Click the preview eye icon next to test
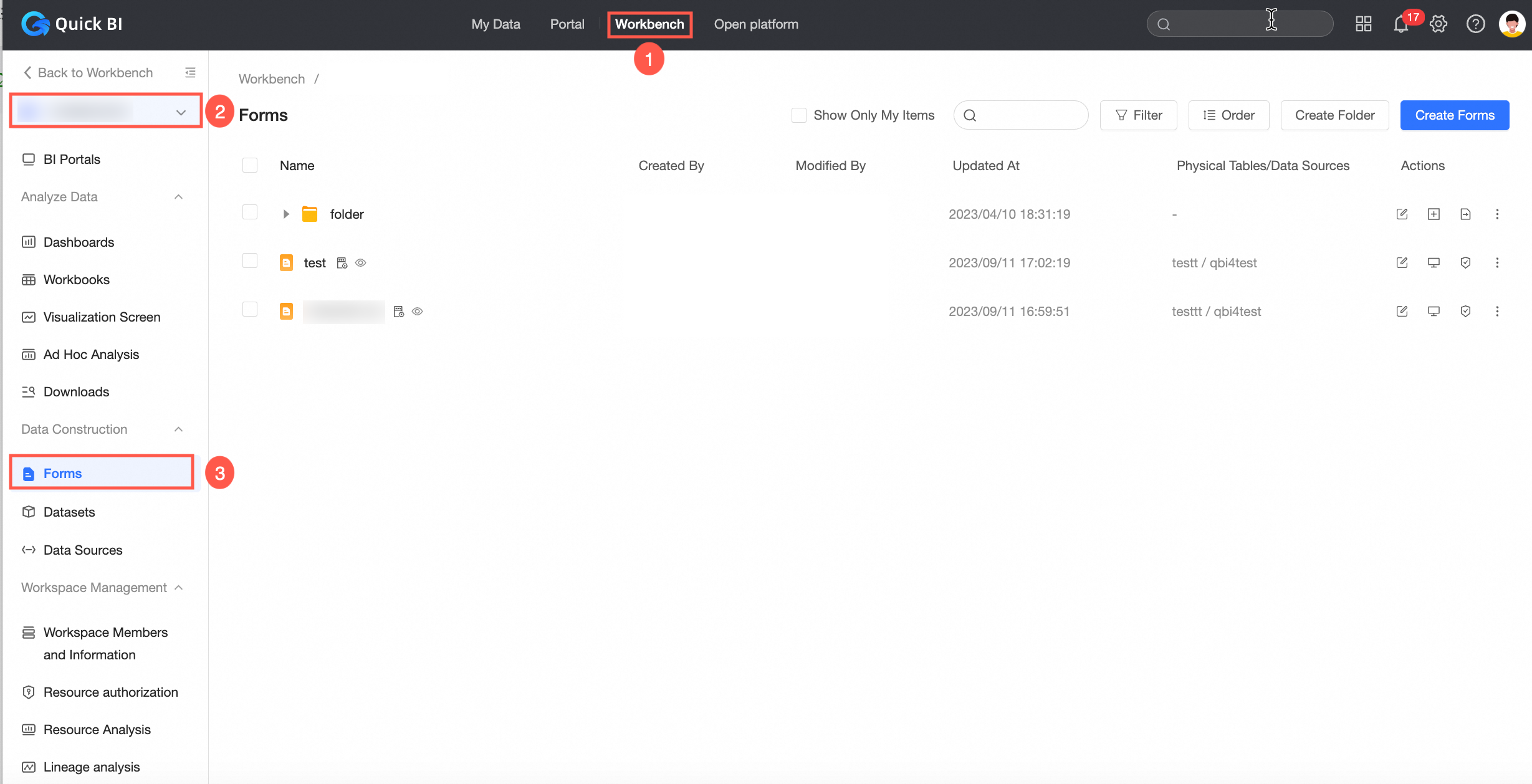Screen dimensions: 1532x784 click(x=361, y=263)
